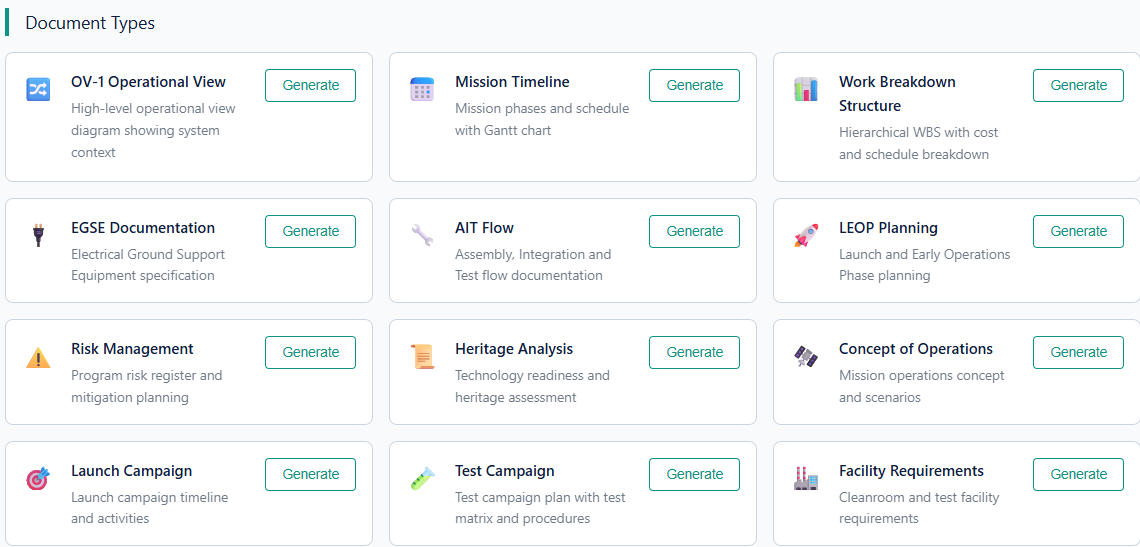The height and width of the screenshot is (547, 1140).
Task: Generate the OV-1 Operational View document
Action: click(310, 85)
